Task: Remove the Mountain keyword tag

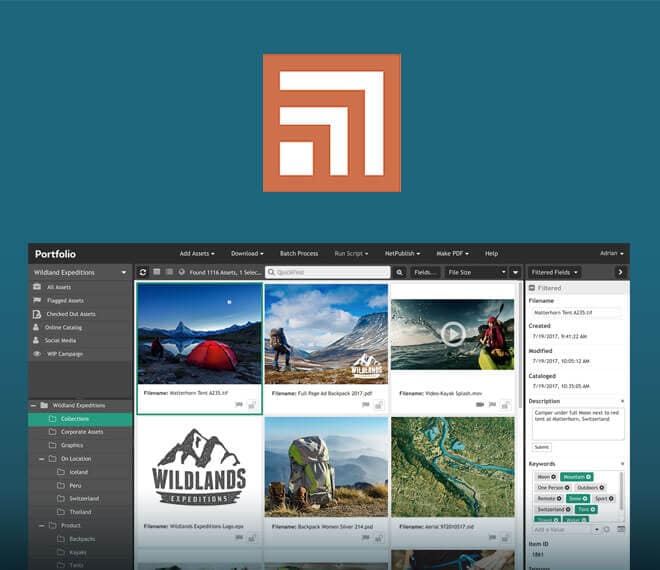Action: point(588,477)
